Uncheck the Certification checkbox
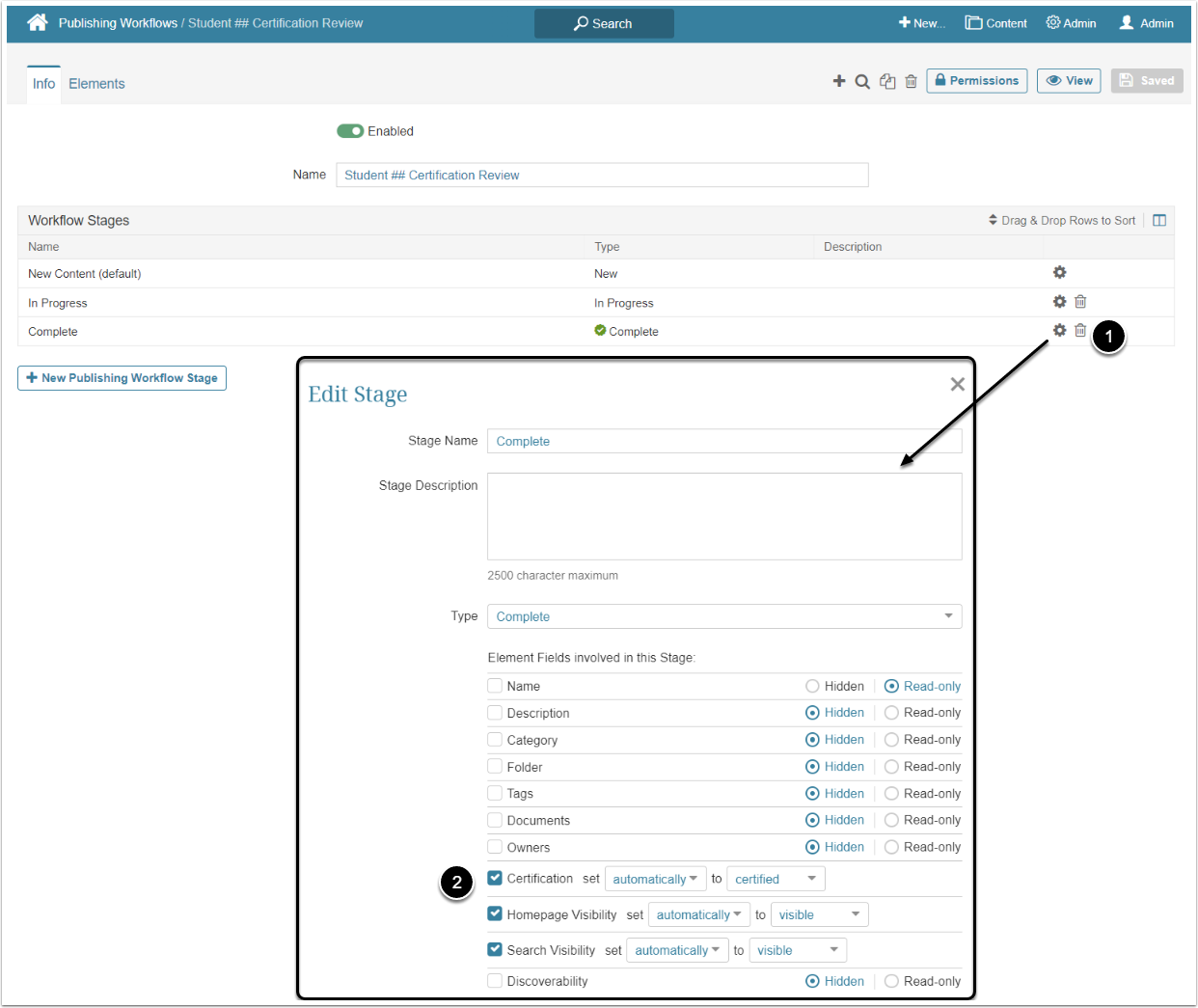 (495, 878)
